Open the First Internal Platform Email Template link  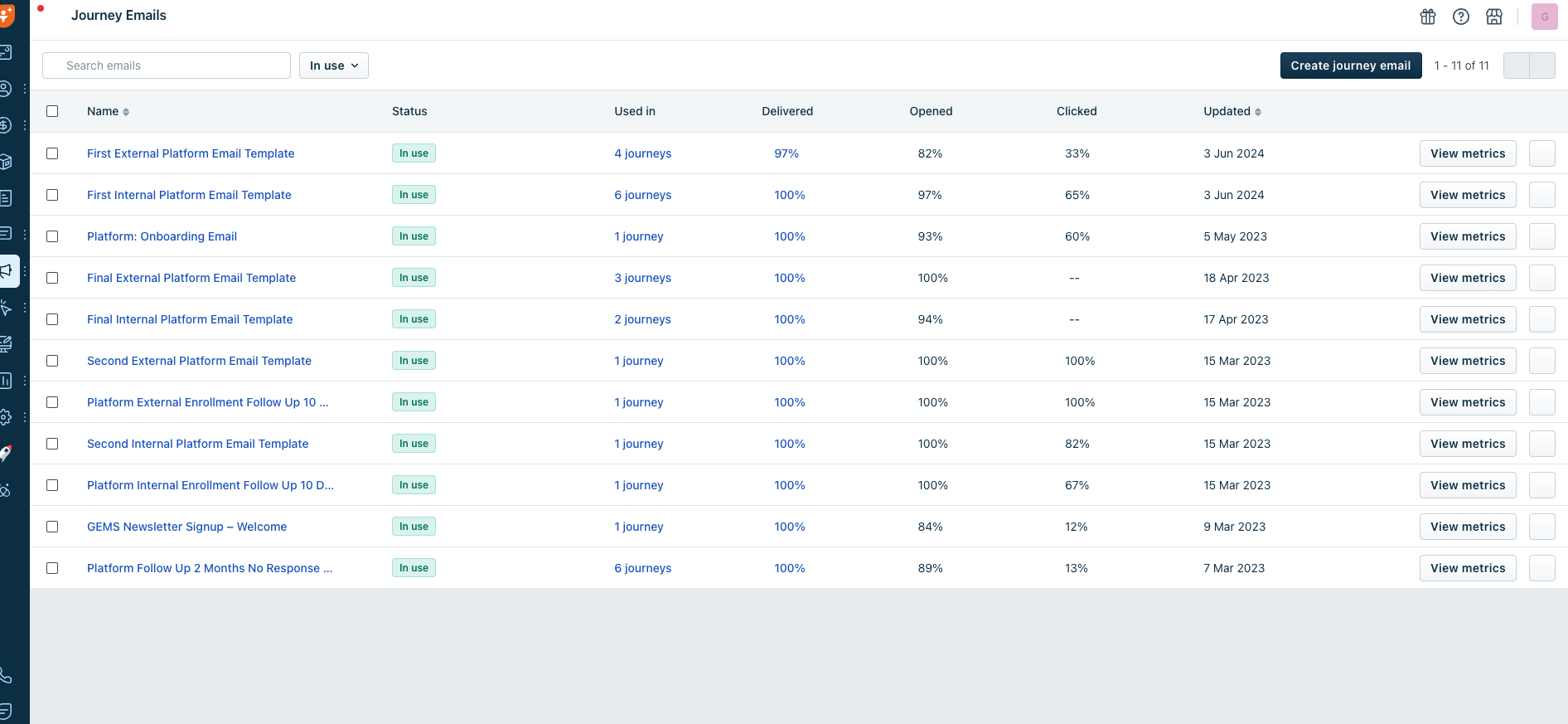click(x=189, y=195)
